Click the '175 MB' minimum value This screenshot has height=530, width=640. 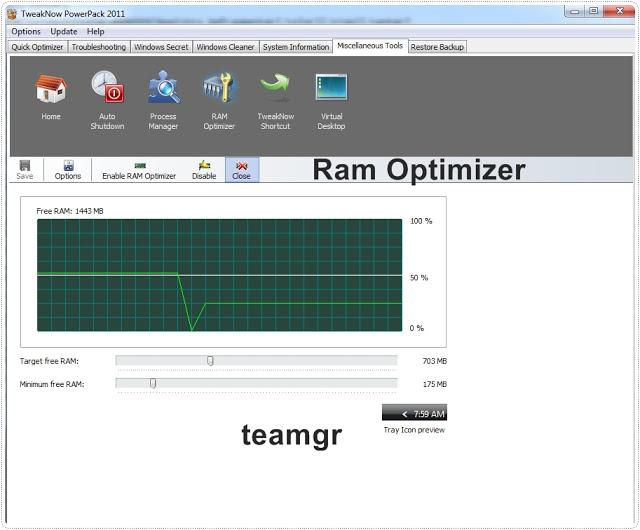(x=435, y=384)
